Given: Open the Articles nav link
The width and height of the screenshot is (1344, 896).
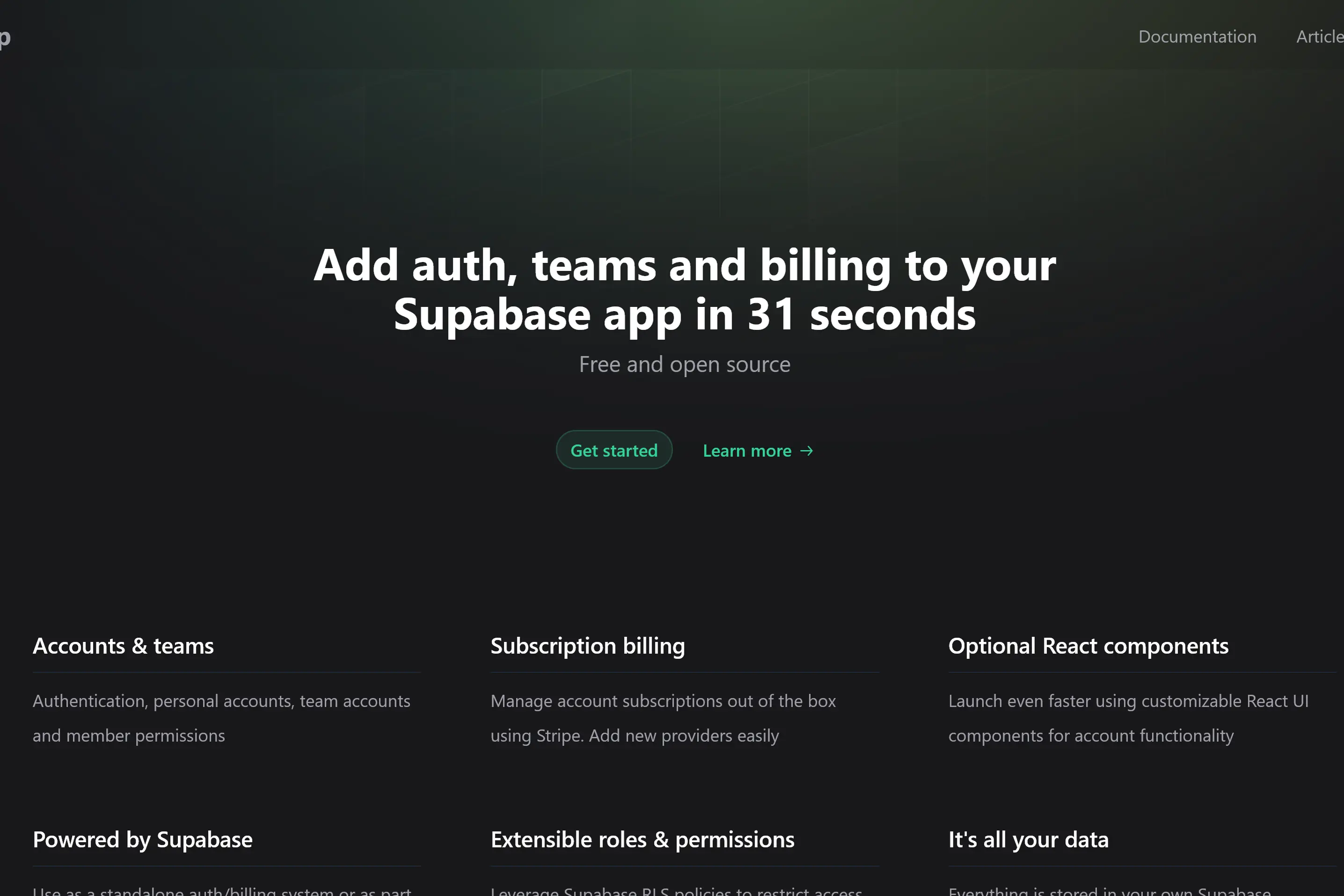Looking at the screenshot, I should click(x=1319, y=36).
